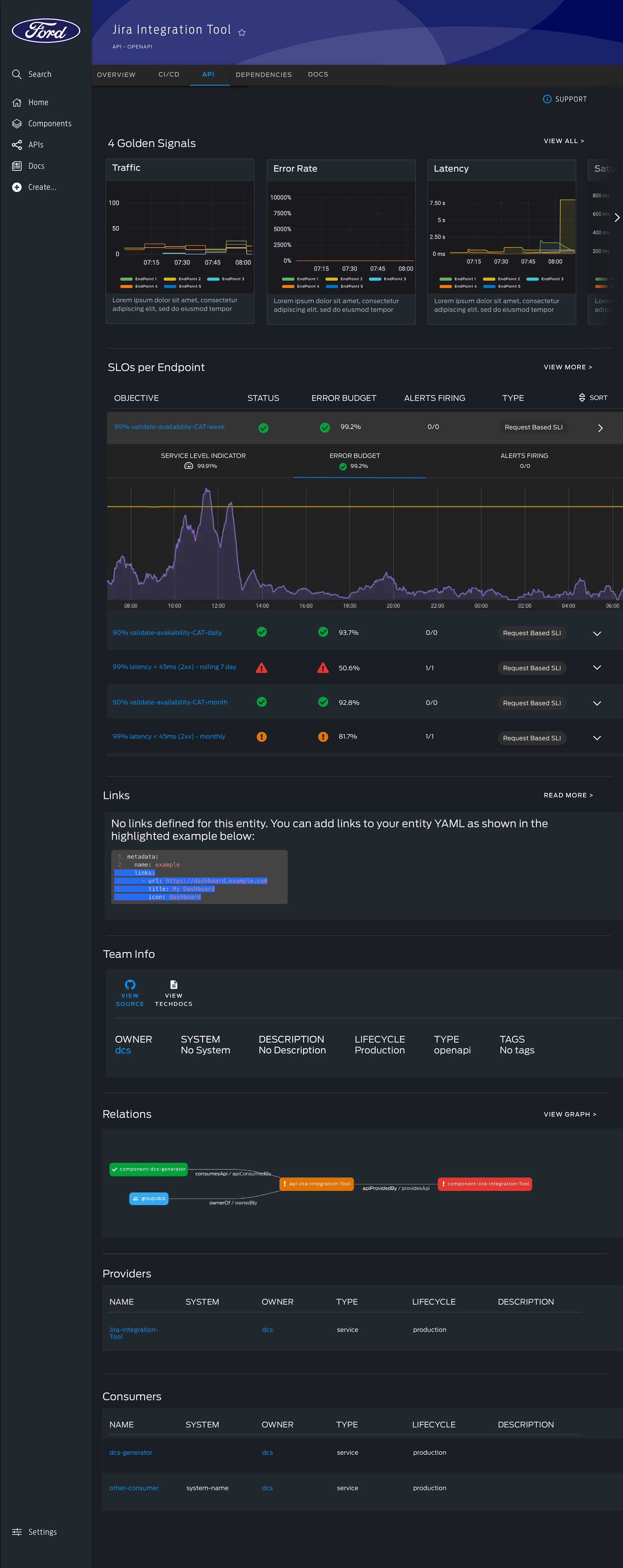Click Request Based SLI chip for CAT-week
The height and width of the screenshot is (1568, 623).
[x=533, y=427]
